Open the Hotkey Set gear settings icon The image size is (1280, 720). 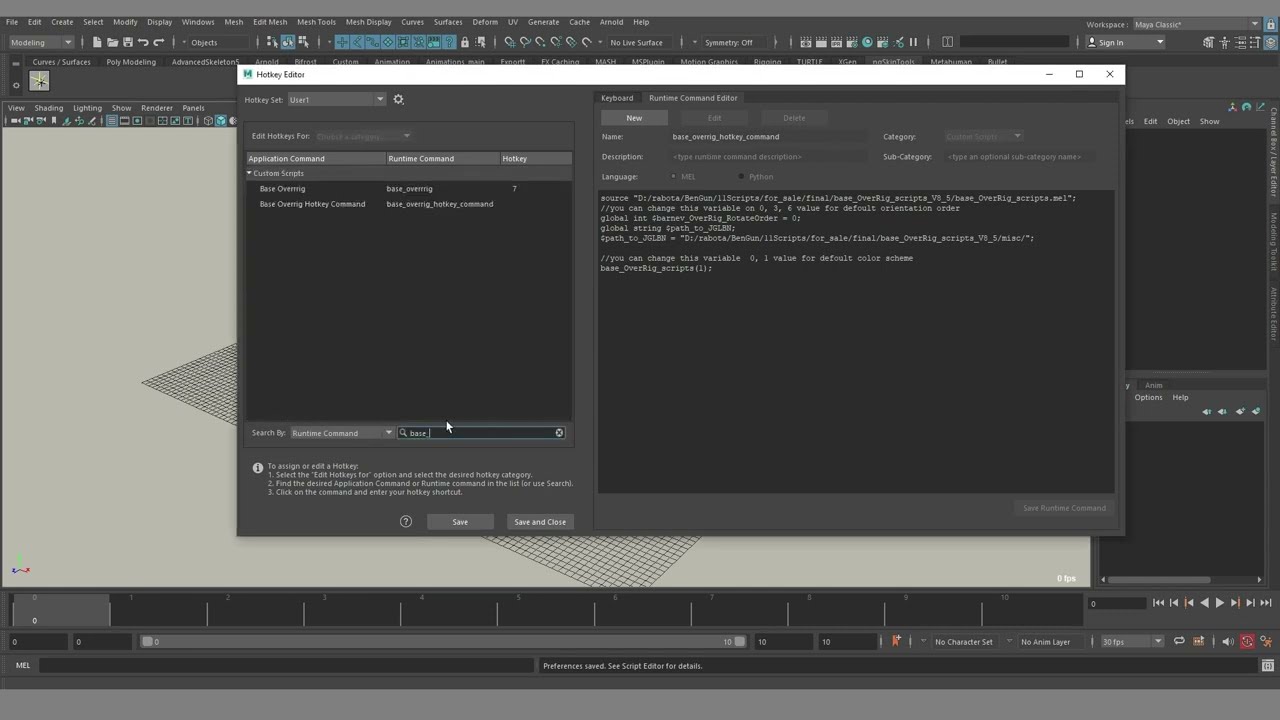[x=398, y=99]
